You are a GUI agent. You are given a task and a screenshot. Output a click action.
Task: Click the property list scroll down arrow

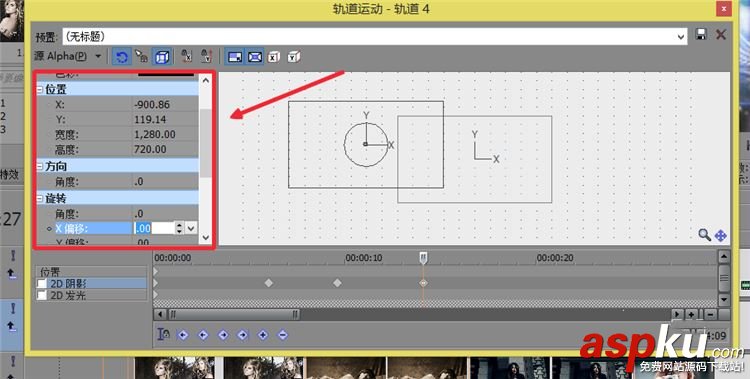(x=206, y=237)
